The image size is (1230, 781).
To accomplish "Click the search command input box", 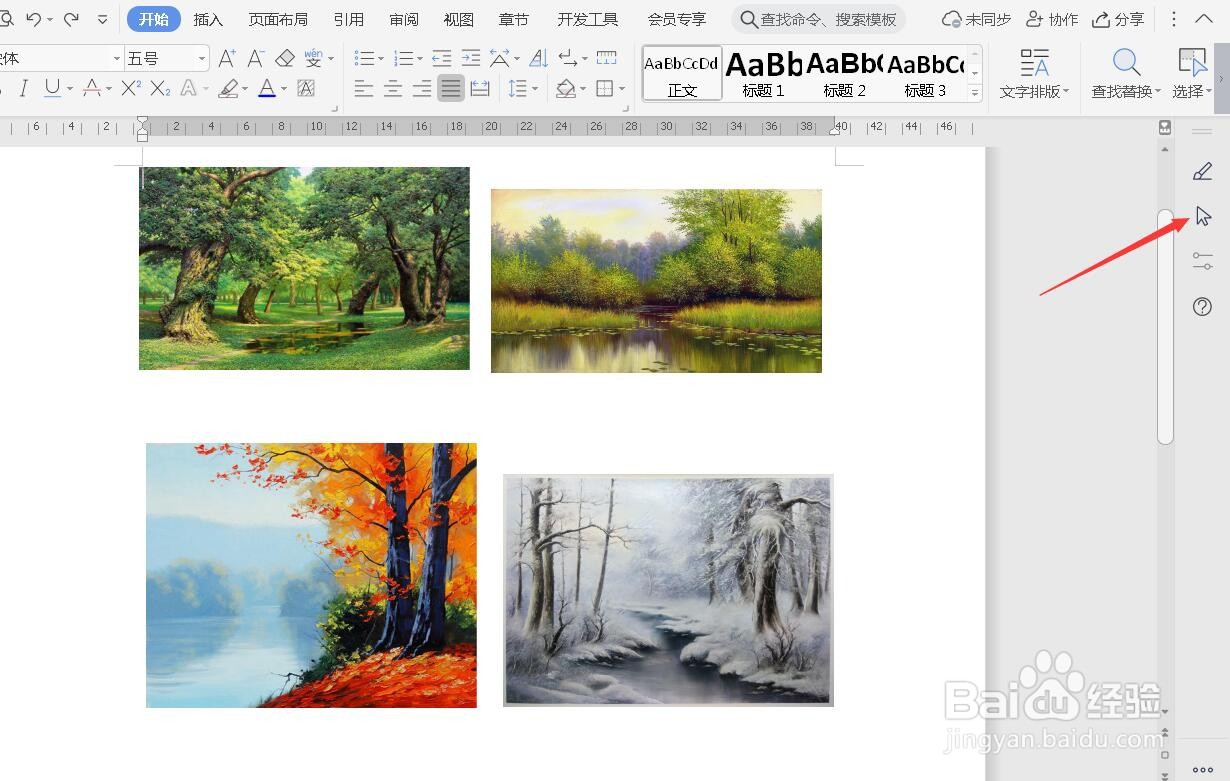I will point(818,19).
